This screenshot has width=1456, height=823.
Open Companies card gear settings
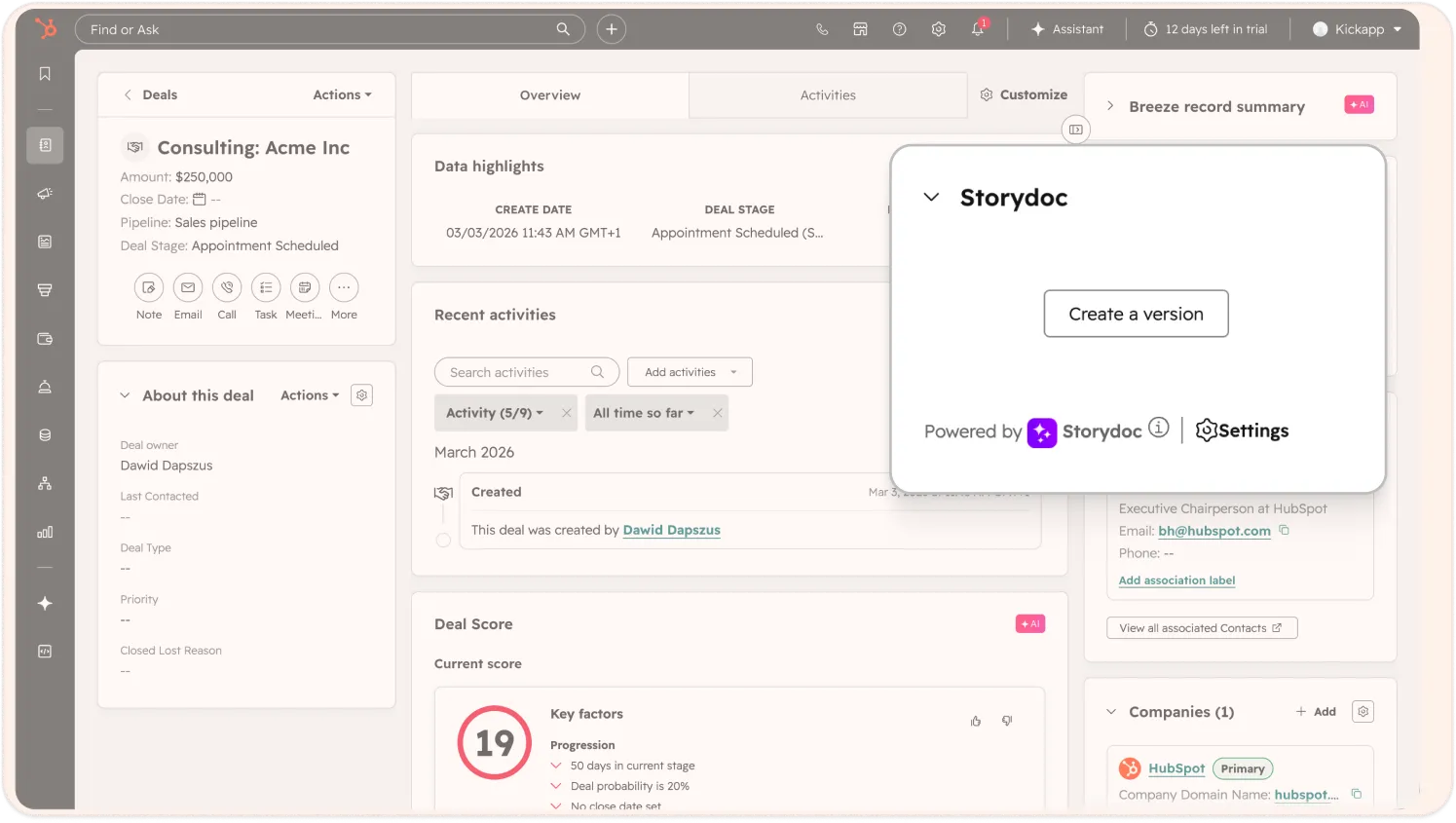tap(1363, 712)
